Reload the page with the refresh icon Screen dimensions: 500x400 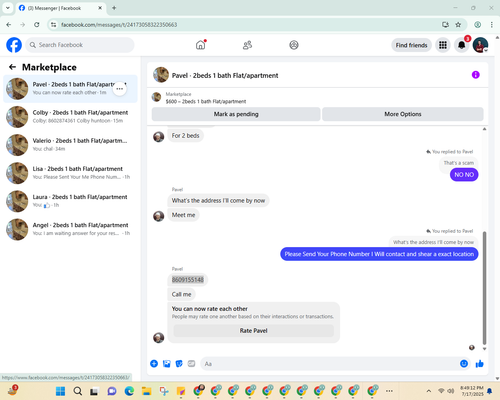pyautogui.click(x=37, y=25)
